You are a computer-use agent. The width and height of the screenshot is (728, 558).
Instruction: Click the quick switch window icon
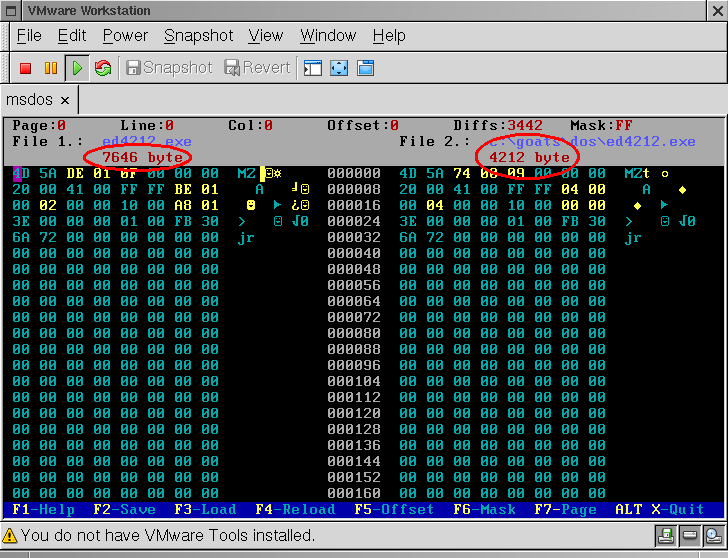pyautogui.click(x=365, y=68)
